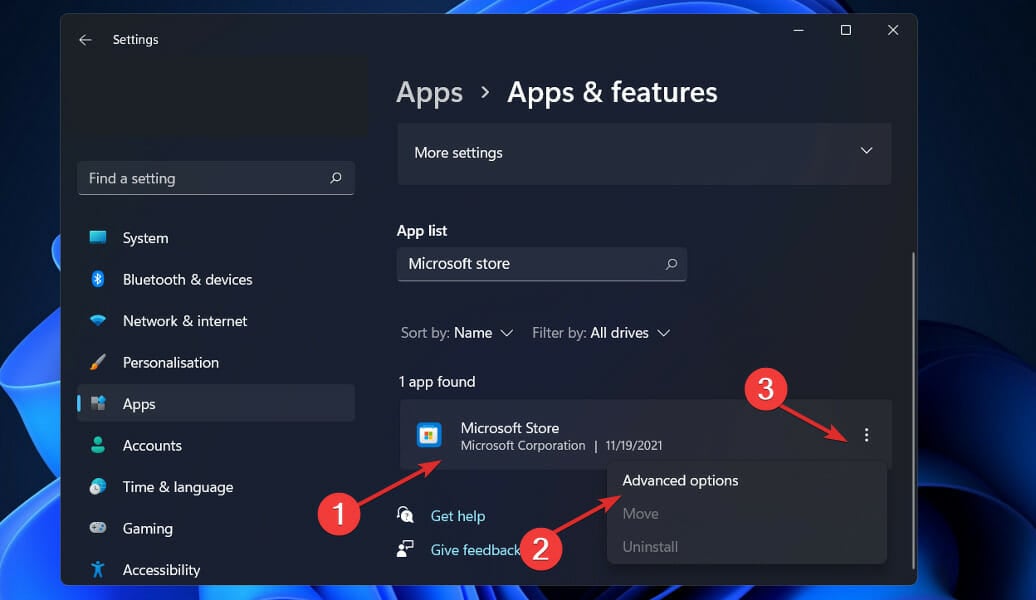Viewport: 1036px width, 600px height.
Task: Open Personalisation settings
Action: 216,362
